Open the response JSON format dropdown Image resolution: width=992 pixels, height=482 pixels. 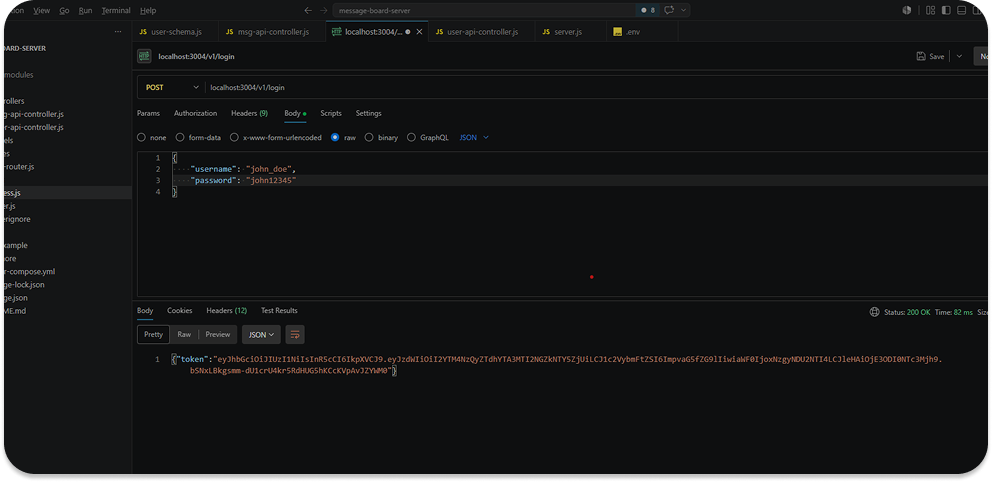point(261,335)
